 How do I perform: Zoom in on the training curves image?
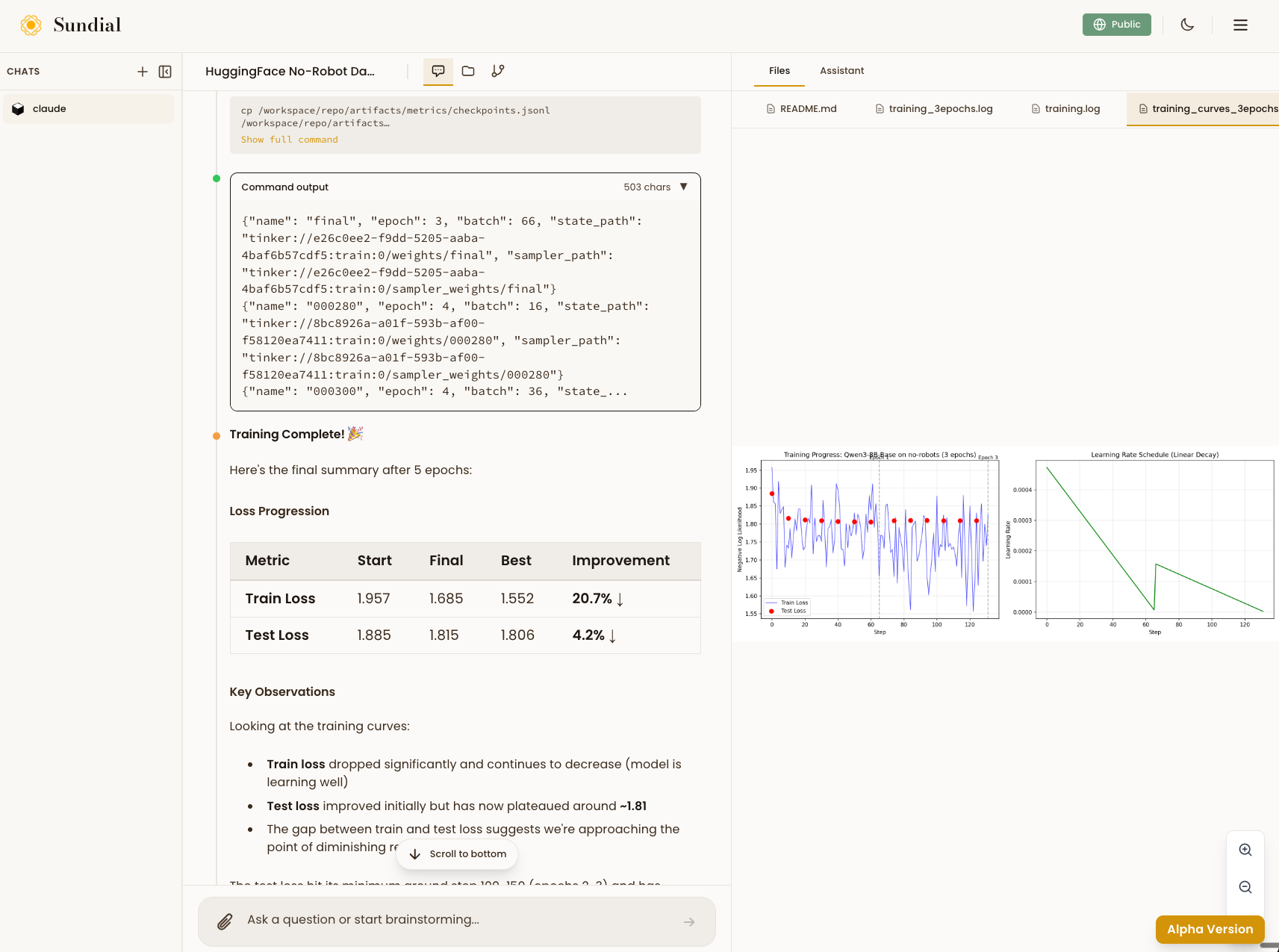pyautogui.click(x=1245, y=850)
